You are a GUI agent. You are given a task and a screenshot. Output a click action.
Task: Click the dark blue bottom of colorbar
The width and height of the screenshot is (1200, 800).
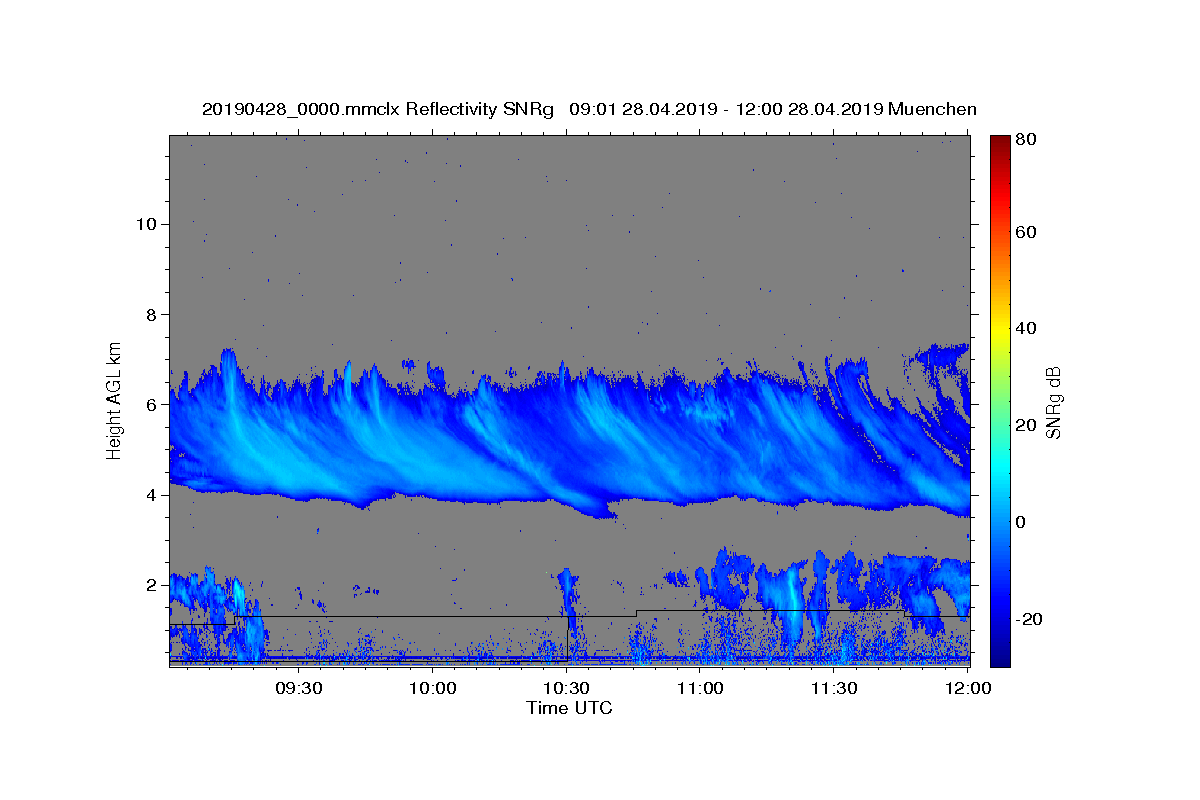1000,658
